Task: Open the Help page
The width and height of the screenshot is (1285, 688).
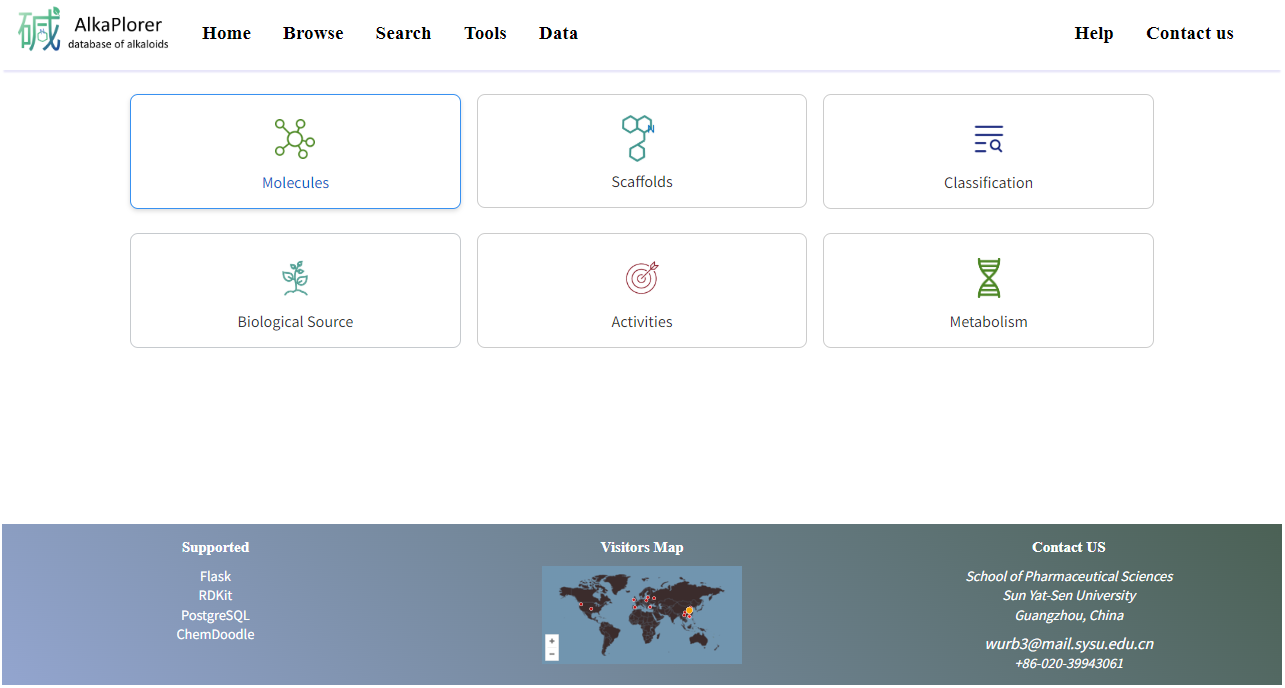Action: point(1093,33)
